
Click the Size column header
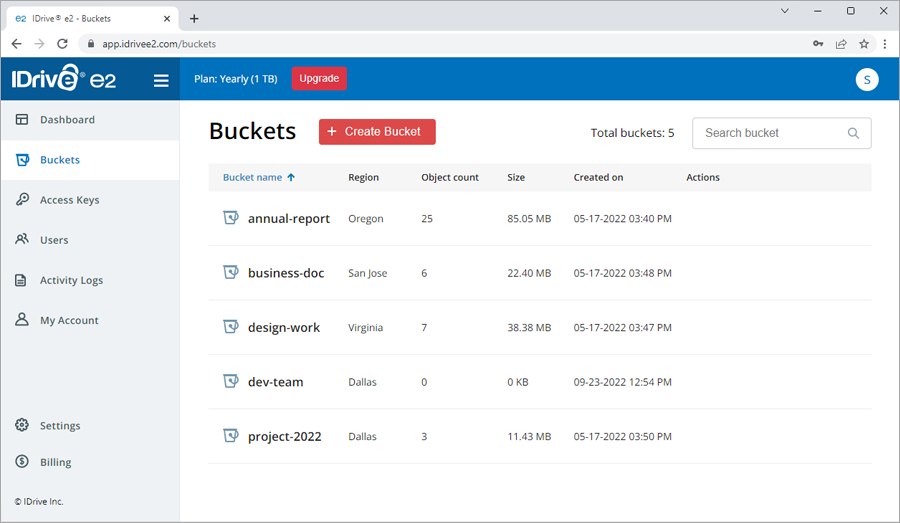pos(516,177)
